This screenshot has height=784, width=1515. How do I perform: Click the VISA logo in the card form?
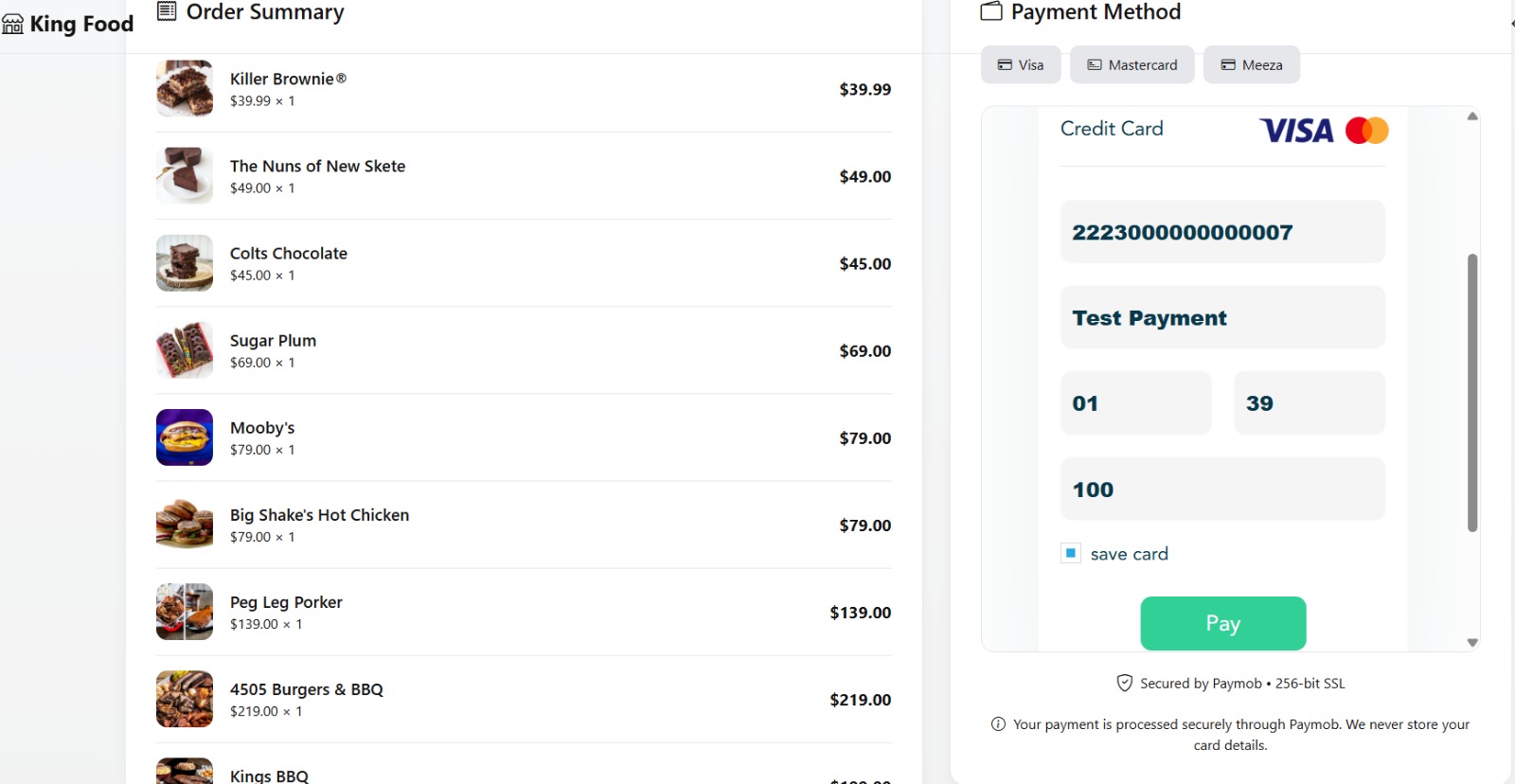coord(1296,131)
